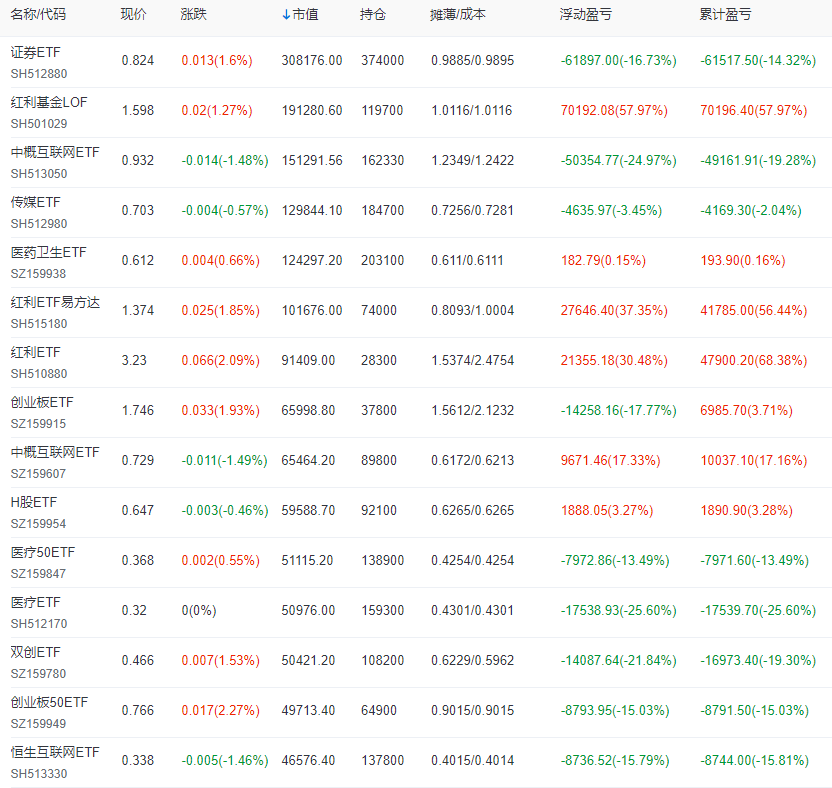The height and width of the screenshot is (788, 832).
Task: Select the code SZ159949
Action: click(38, 724)
